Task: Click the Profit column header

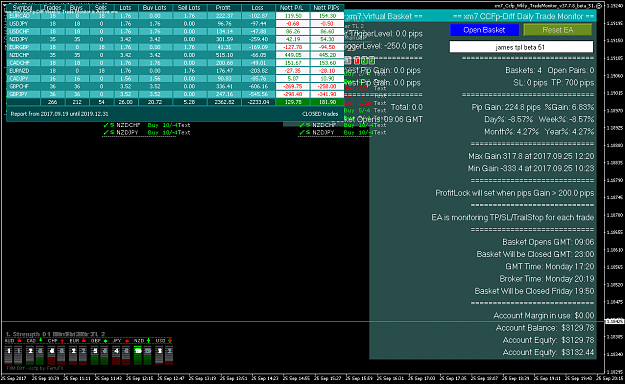Action: [223, 8]
